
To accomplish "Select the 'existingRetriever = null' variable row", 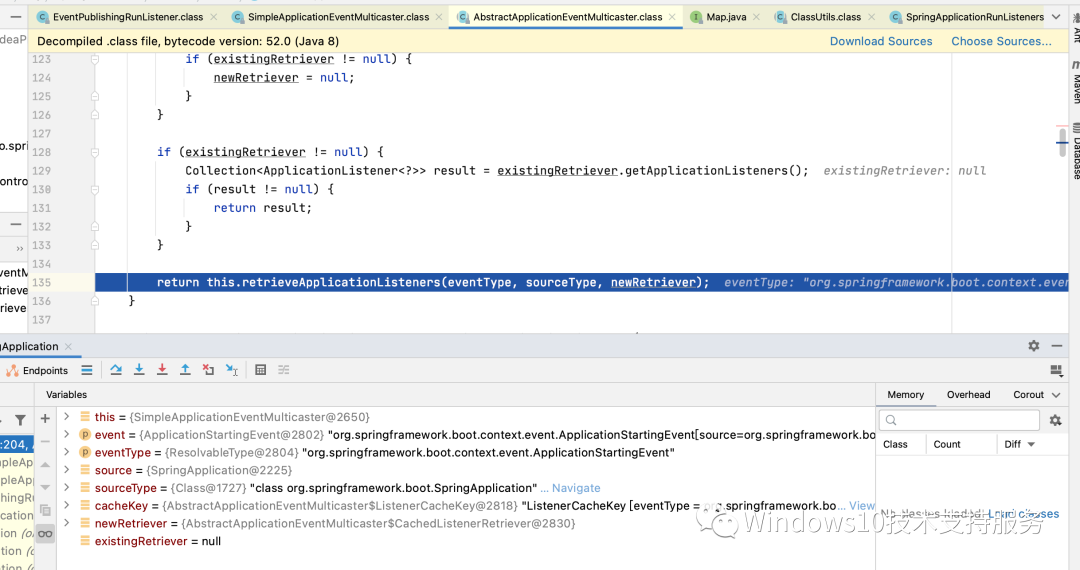I will point(466,541).
